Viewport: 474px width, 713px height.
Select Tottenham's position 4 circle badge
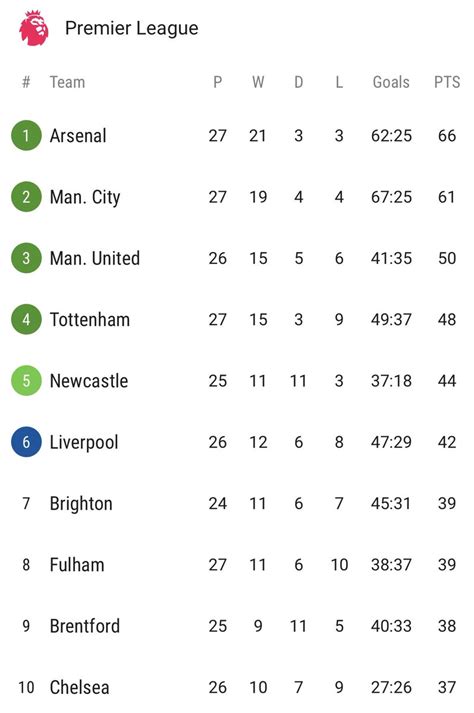26,319
